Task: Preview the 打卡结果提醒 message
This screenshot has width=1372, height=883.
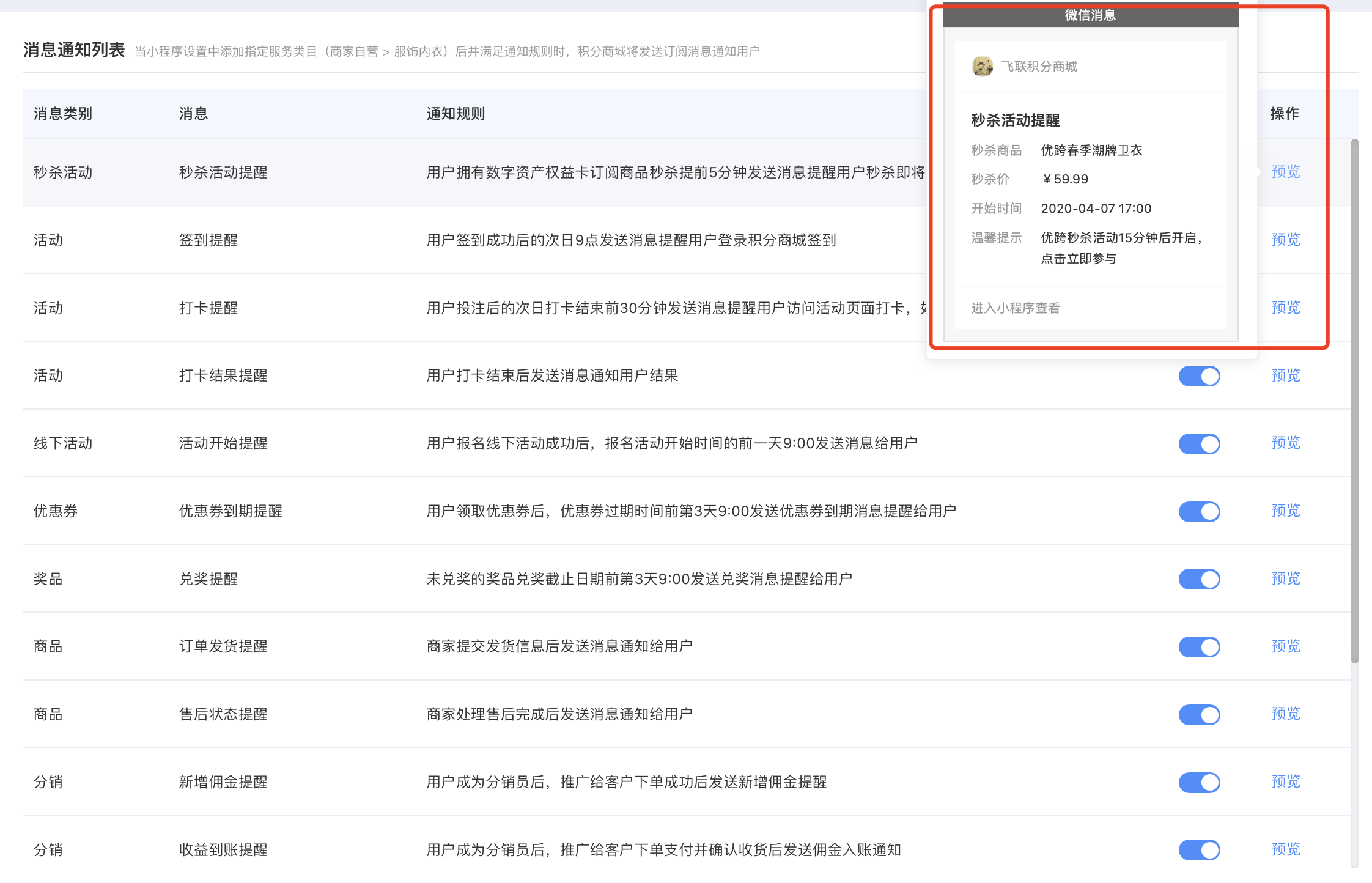Action: [1285, 375]
